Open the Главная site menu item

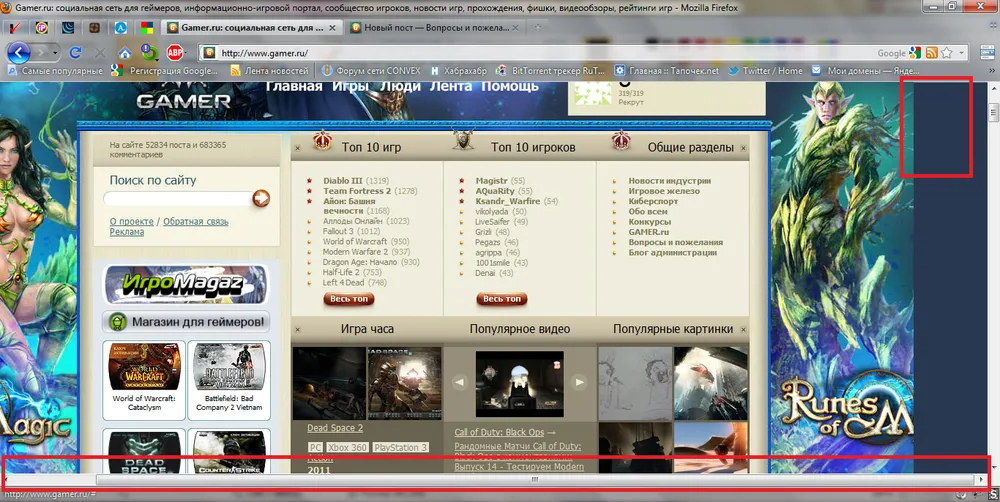click(x=294, y=86)
